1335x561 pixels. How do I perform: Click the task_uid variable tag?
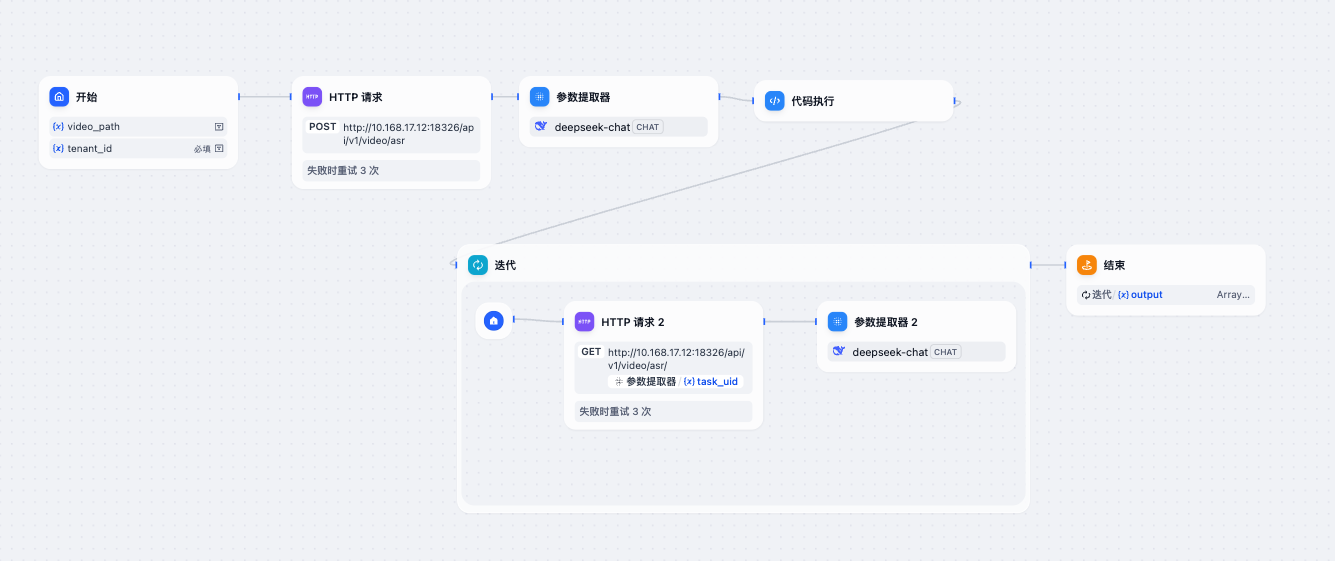point(711,382)
